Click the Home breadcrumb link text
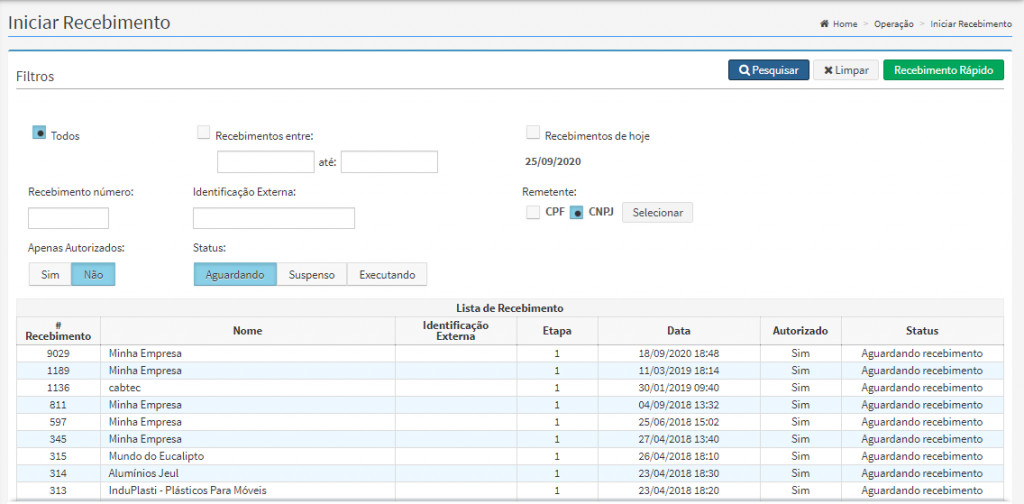1024x504 pixels. click(x=845, y=24)
